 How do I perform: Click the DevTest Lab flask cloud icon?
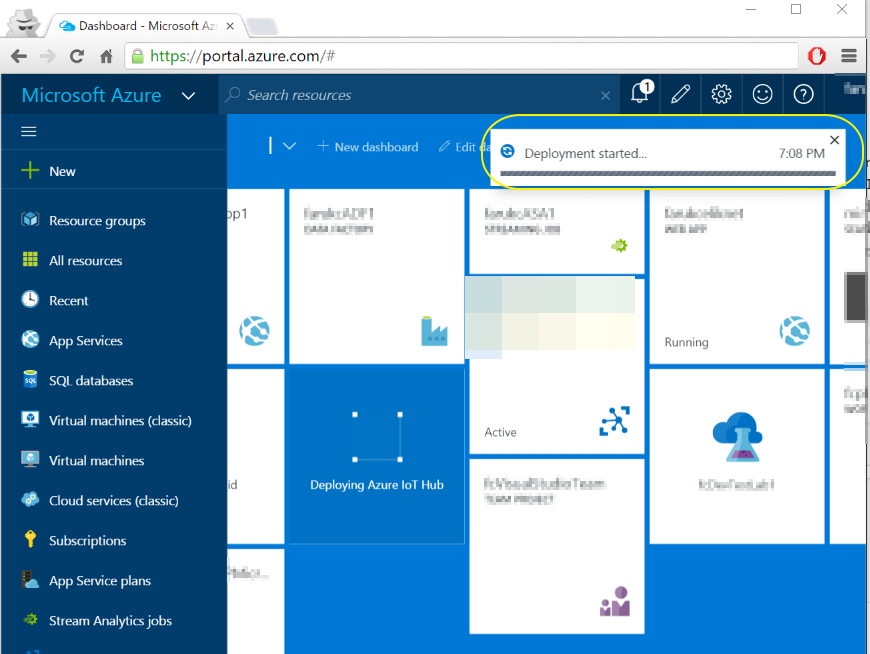coord(737,437)
